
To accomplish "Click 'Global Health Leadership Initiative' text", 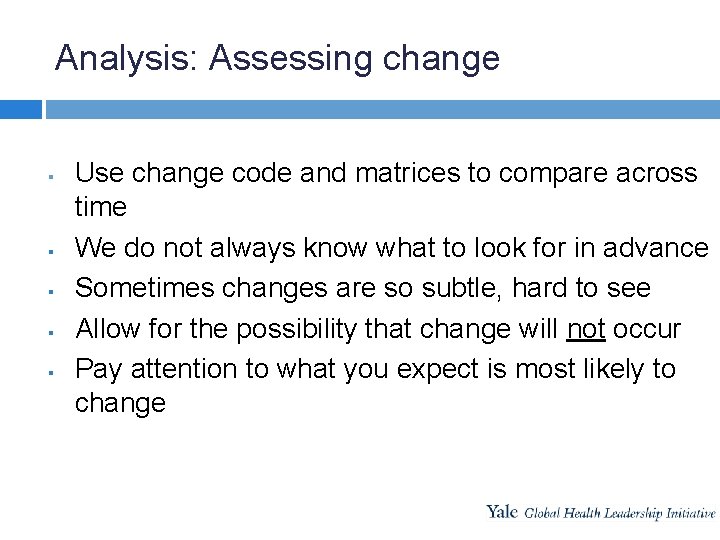I will point(619,513).
